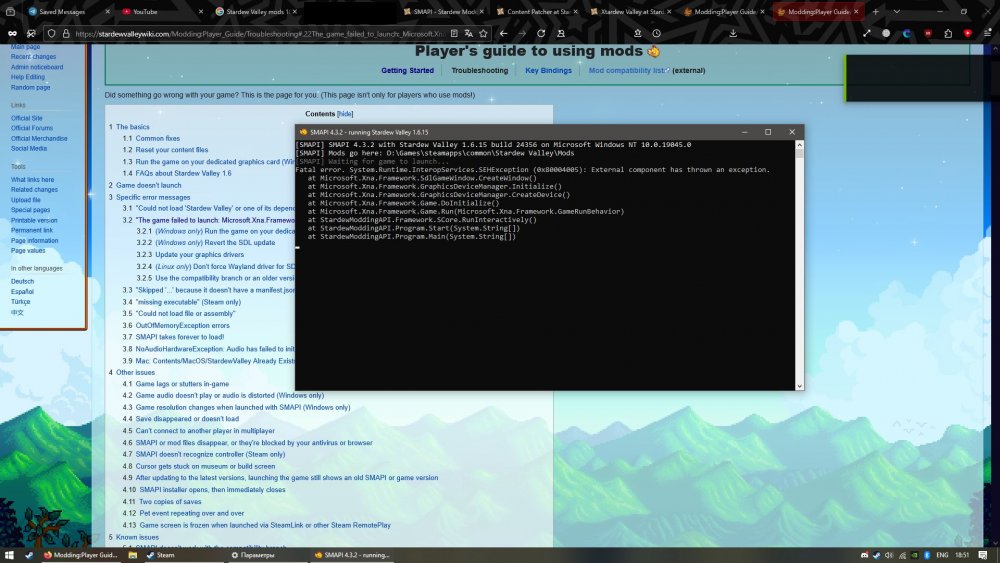Viewport: 1000px width, 563px height.
Task: Open 'Printable version' tool link
Action: pos(34,220)
